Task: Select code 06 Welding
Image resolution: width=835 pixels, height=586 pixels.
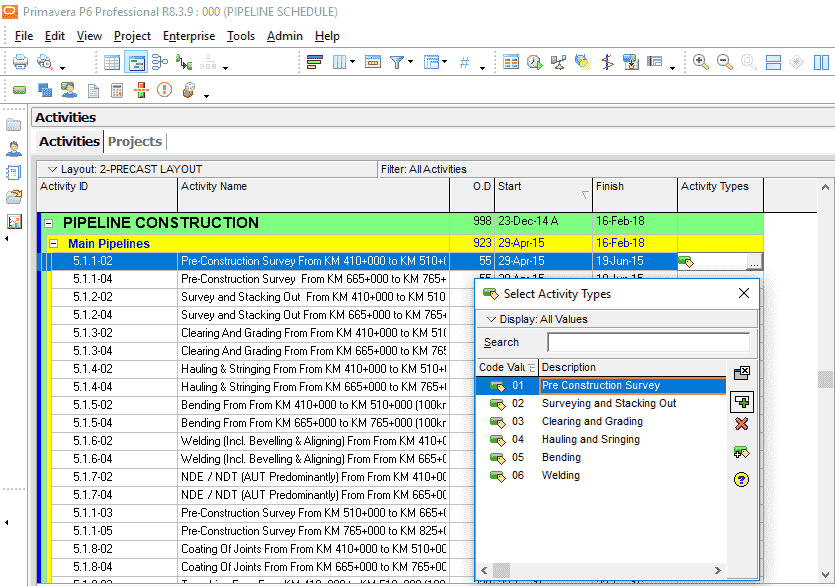Action: [x=601, y=476]
